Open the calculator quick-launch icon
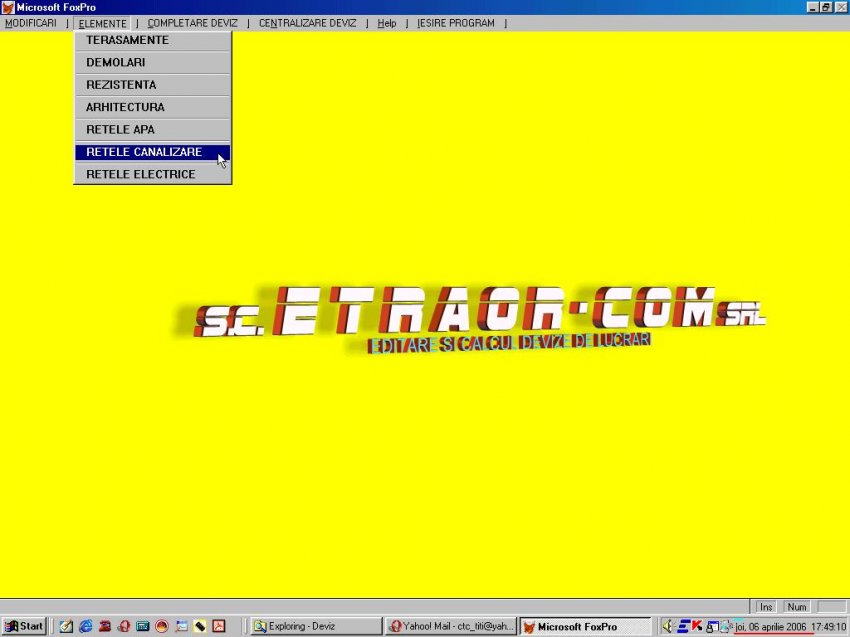The image size is (850, 637). click(143, 626)
